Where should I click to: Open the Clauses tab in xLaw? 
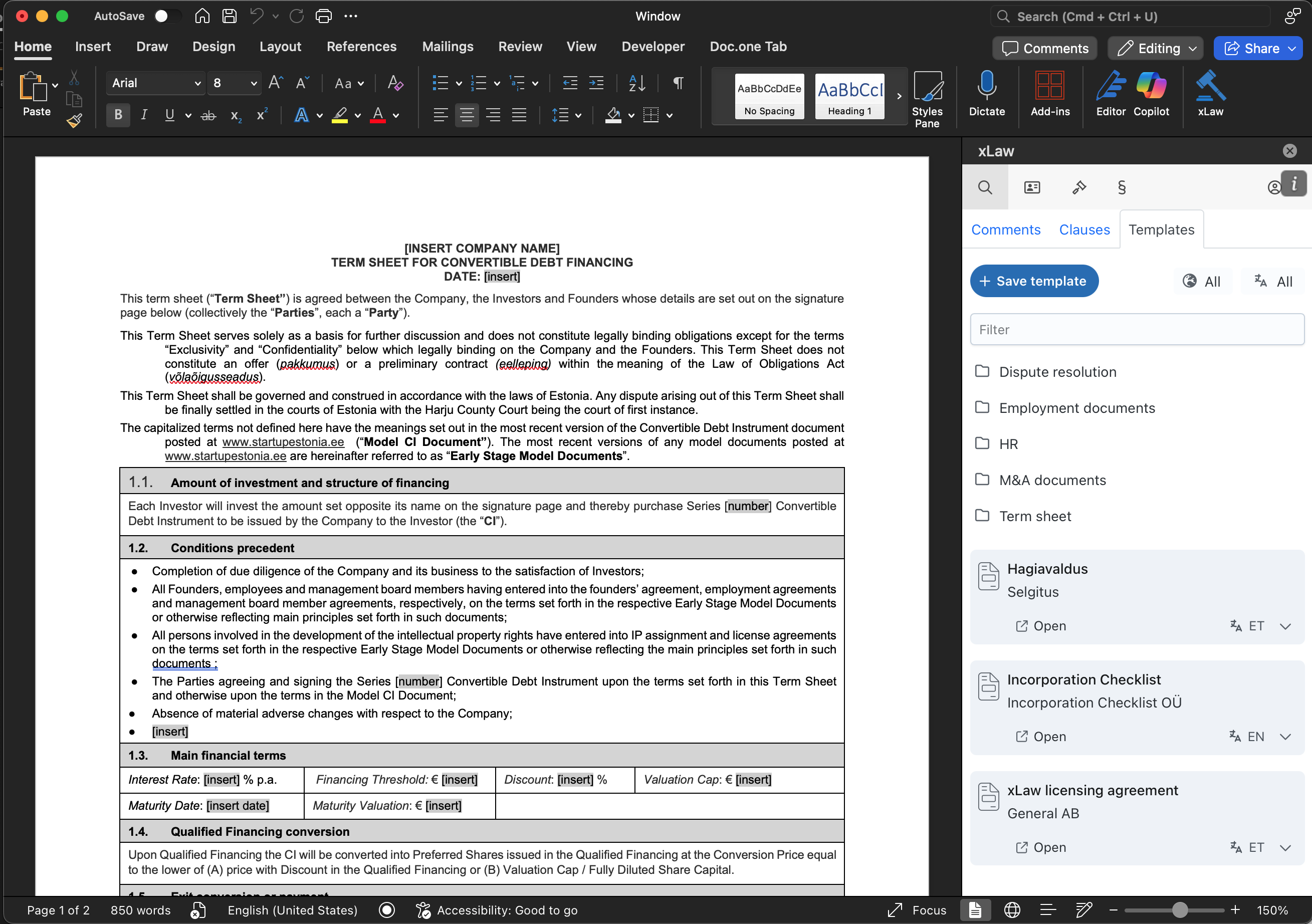tap(1084, 229)
